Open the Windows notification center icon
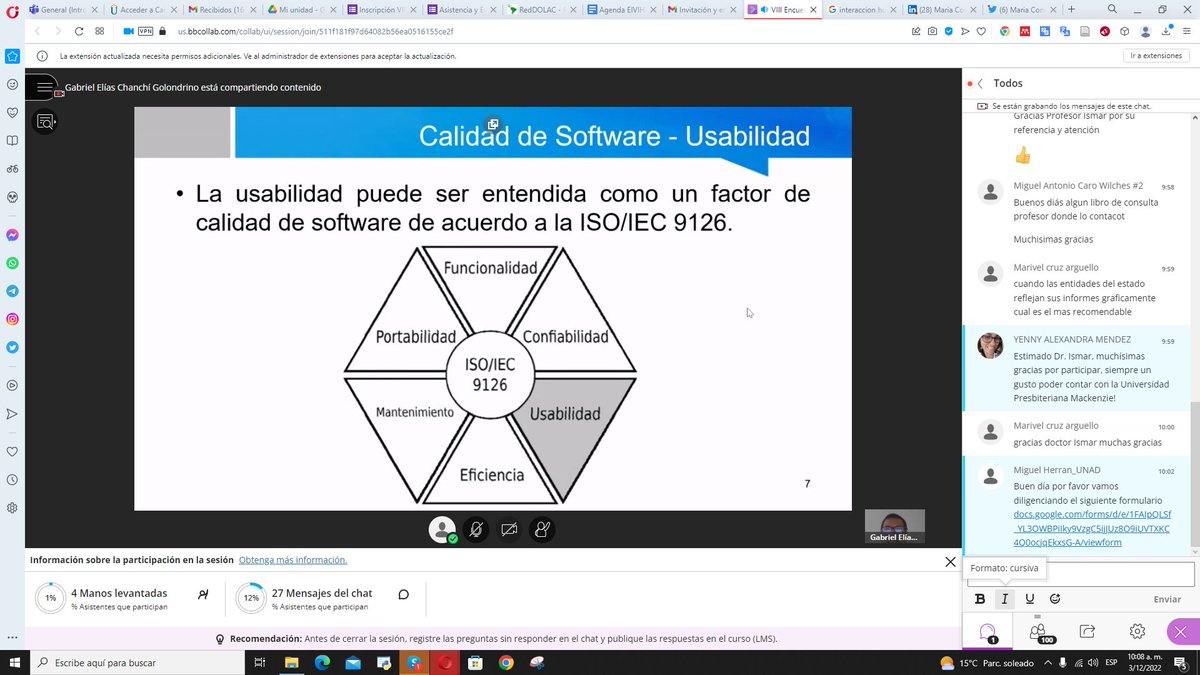Screen dimensions: 1200x675 pos(1179,662)
